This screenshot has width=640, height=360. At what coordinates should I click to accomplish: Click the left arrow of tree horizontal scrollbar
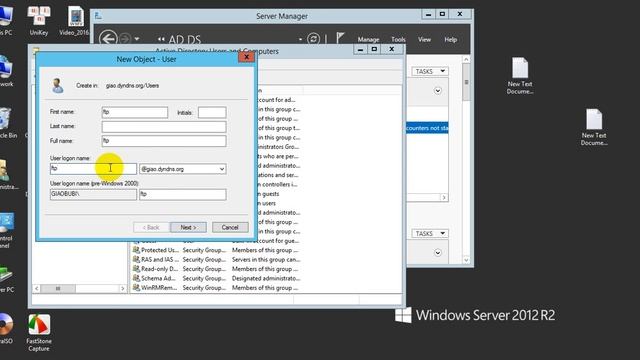point(36,289)
